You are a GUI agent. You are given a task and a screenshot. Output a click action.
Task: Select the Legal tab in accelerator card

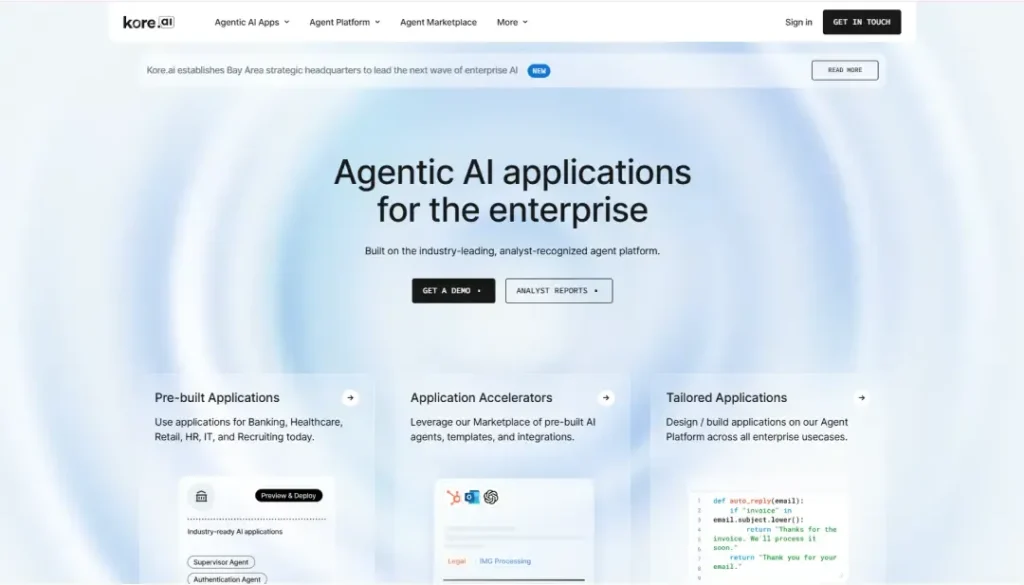click(x=456, y=561)
